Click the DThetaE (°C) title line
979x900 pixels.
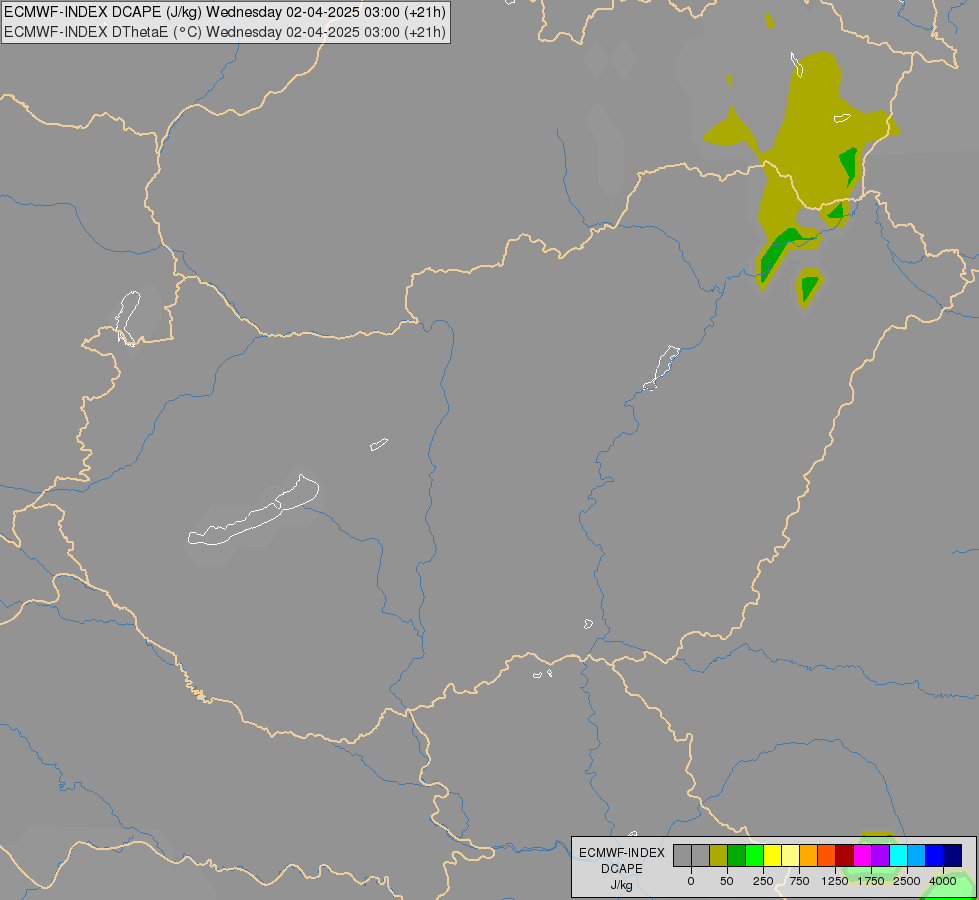(x=225, y=32)
